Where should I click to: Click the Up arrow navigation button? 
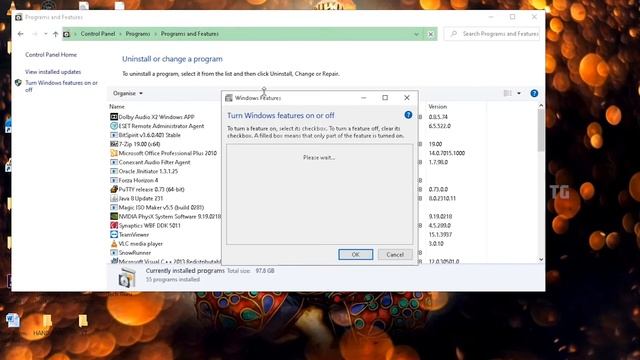pyautogui.click(x=56, y=34)
